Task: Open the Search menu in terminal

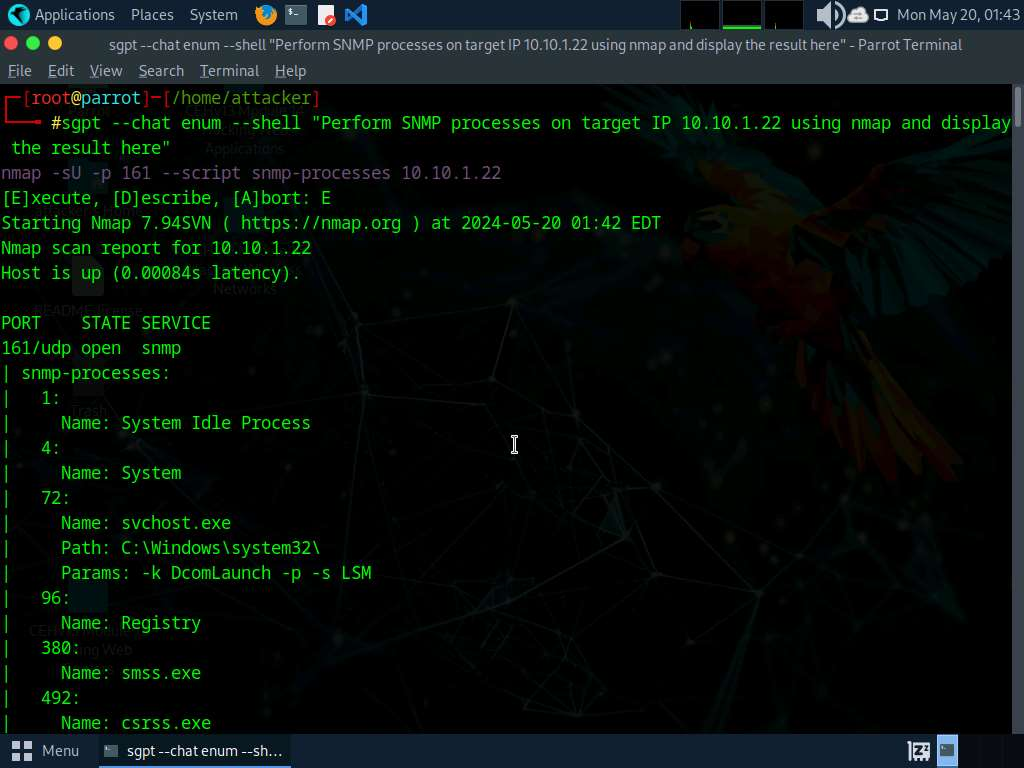Action: tap(161, 71)
